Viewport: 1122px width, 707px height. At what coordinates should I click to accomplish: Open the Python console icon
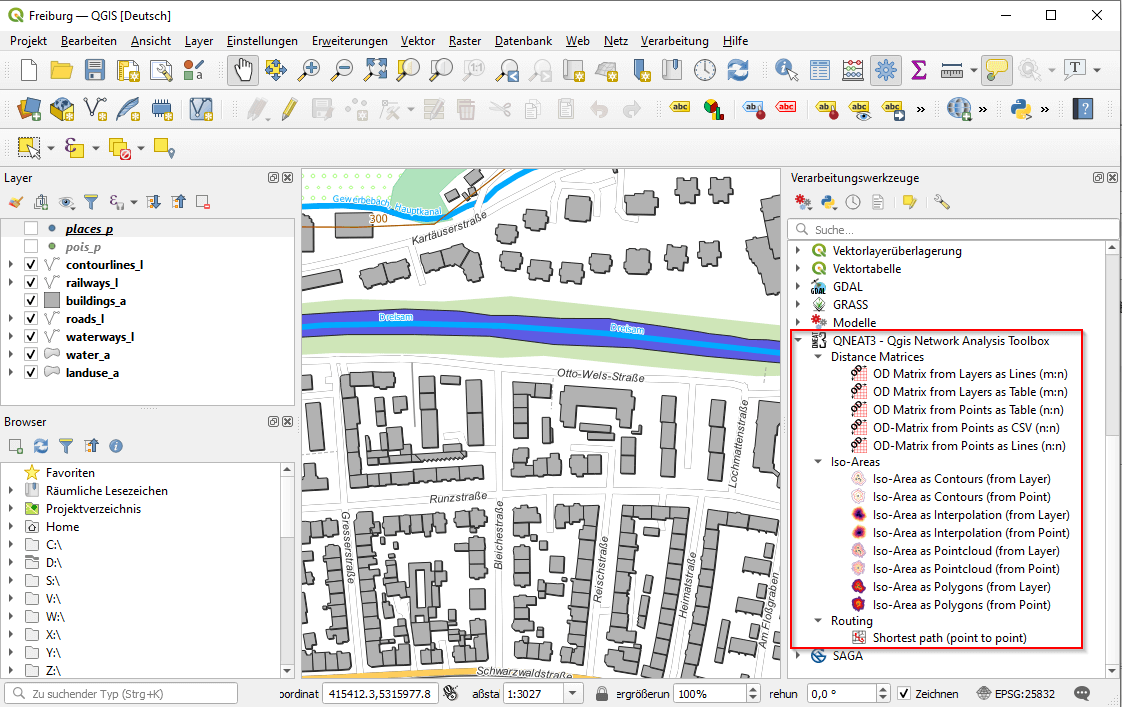[x=1021, y=108]
